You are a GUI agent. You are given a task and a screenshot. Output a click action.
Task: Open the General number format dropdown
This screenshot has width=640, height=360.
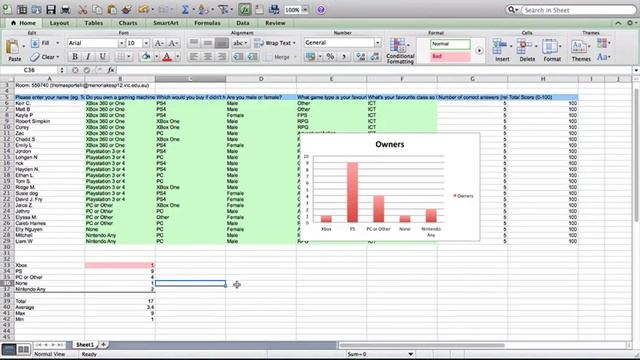pos(378,42)
